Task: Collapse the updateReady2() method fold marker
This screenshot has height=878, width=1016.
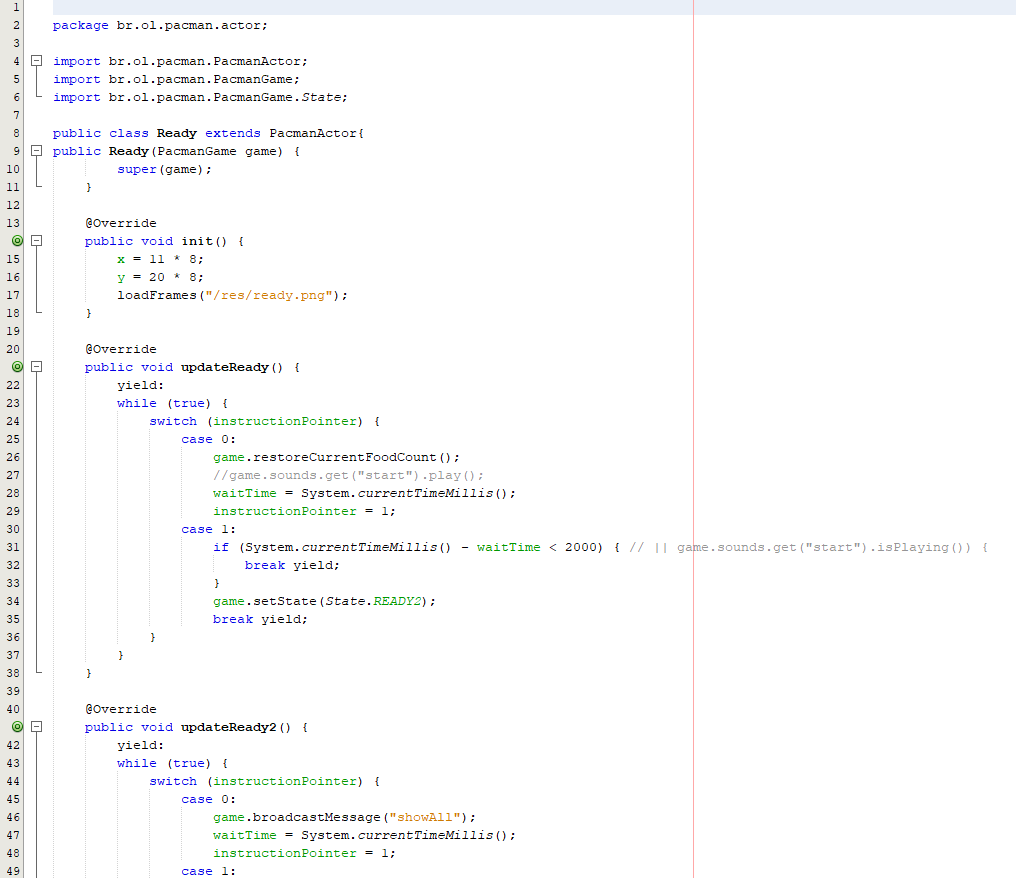Action: [x=37, y=727]
